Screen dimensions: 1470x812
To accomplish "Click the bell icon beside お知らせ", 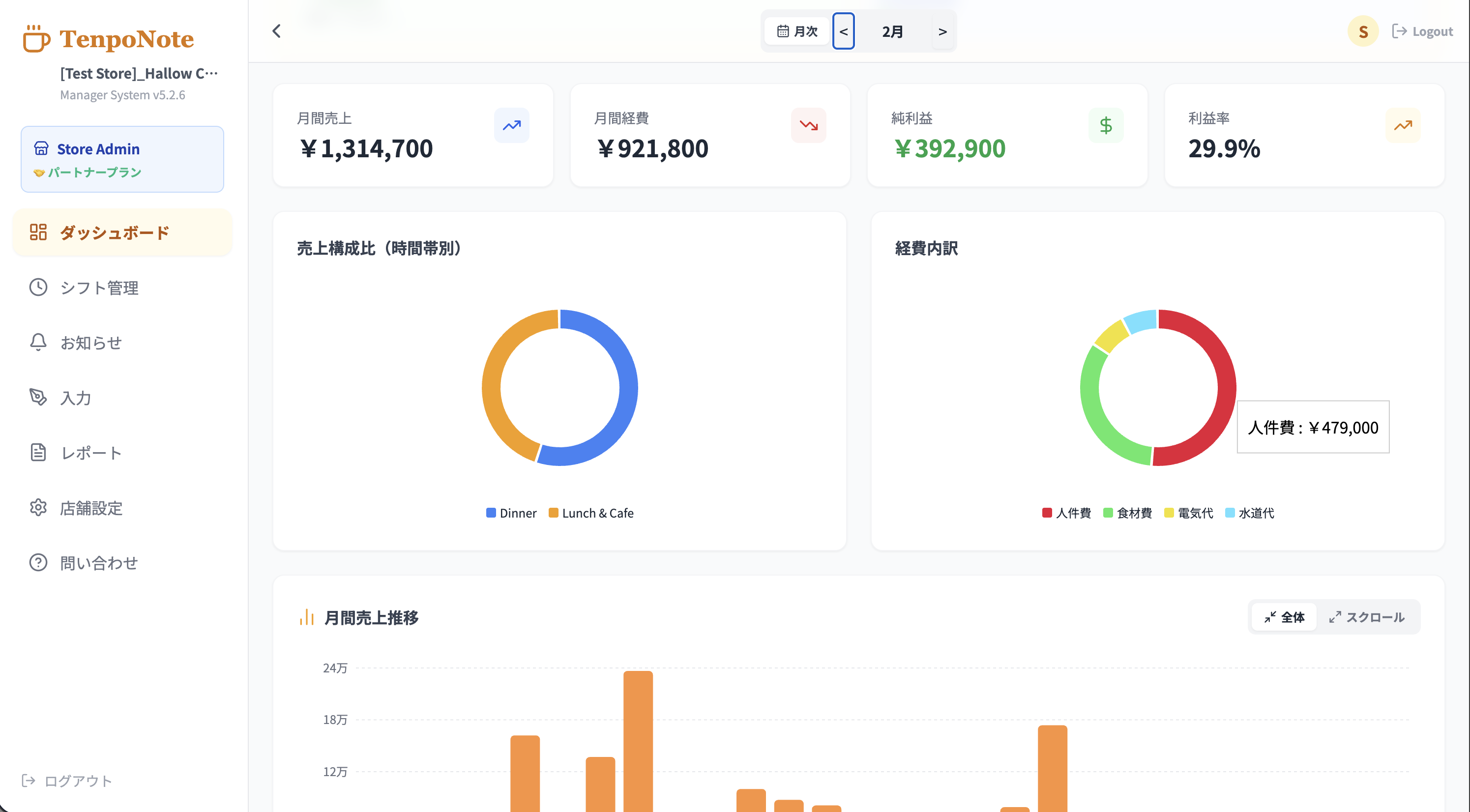I will click(x=38, y=342).
